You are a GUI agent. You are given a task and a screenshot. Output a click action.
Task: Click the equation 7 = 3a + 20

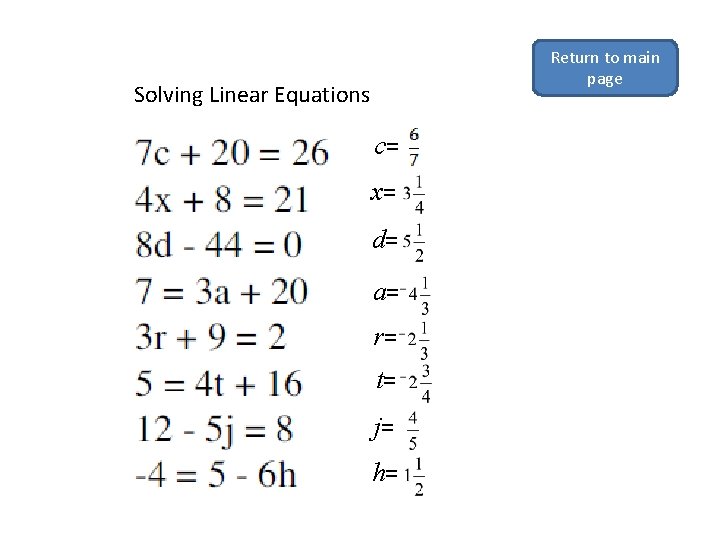click(221, 291)
